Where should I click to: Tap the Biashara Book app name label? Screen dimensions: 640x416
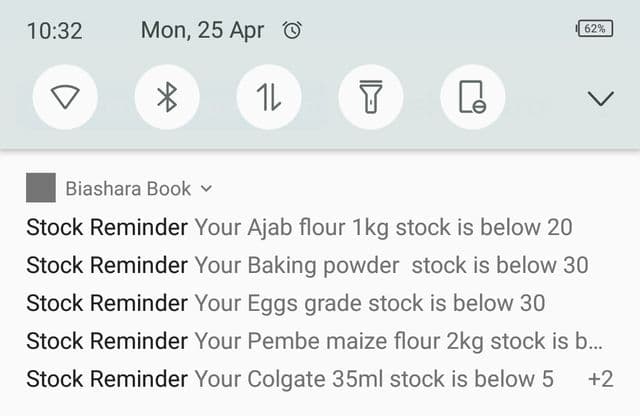128,189
